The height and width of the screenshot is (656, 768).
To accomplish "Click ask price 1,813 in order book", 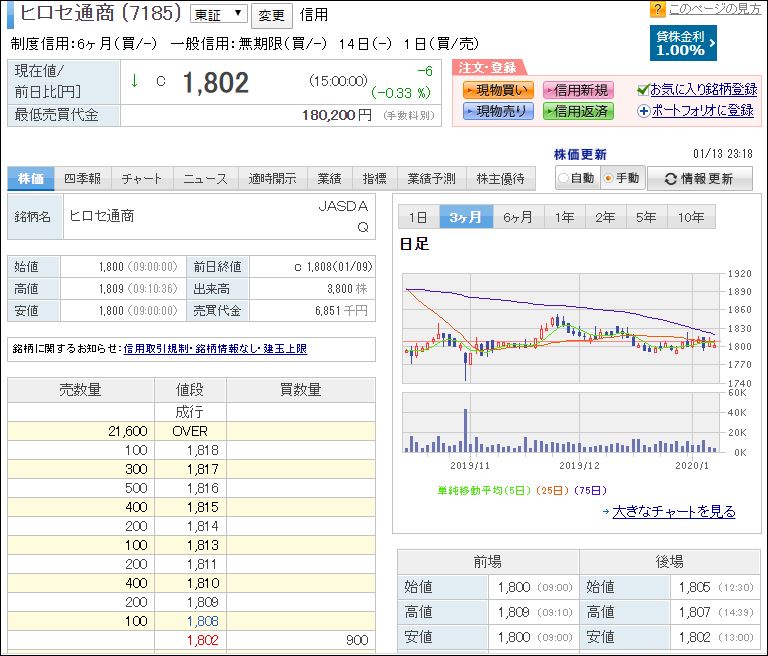I will pyautogui.click(x=203, y=545).
